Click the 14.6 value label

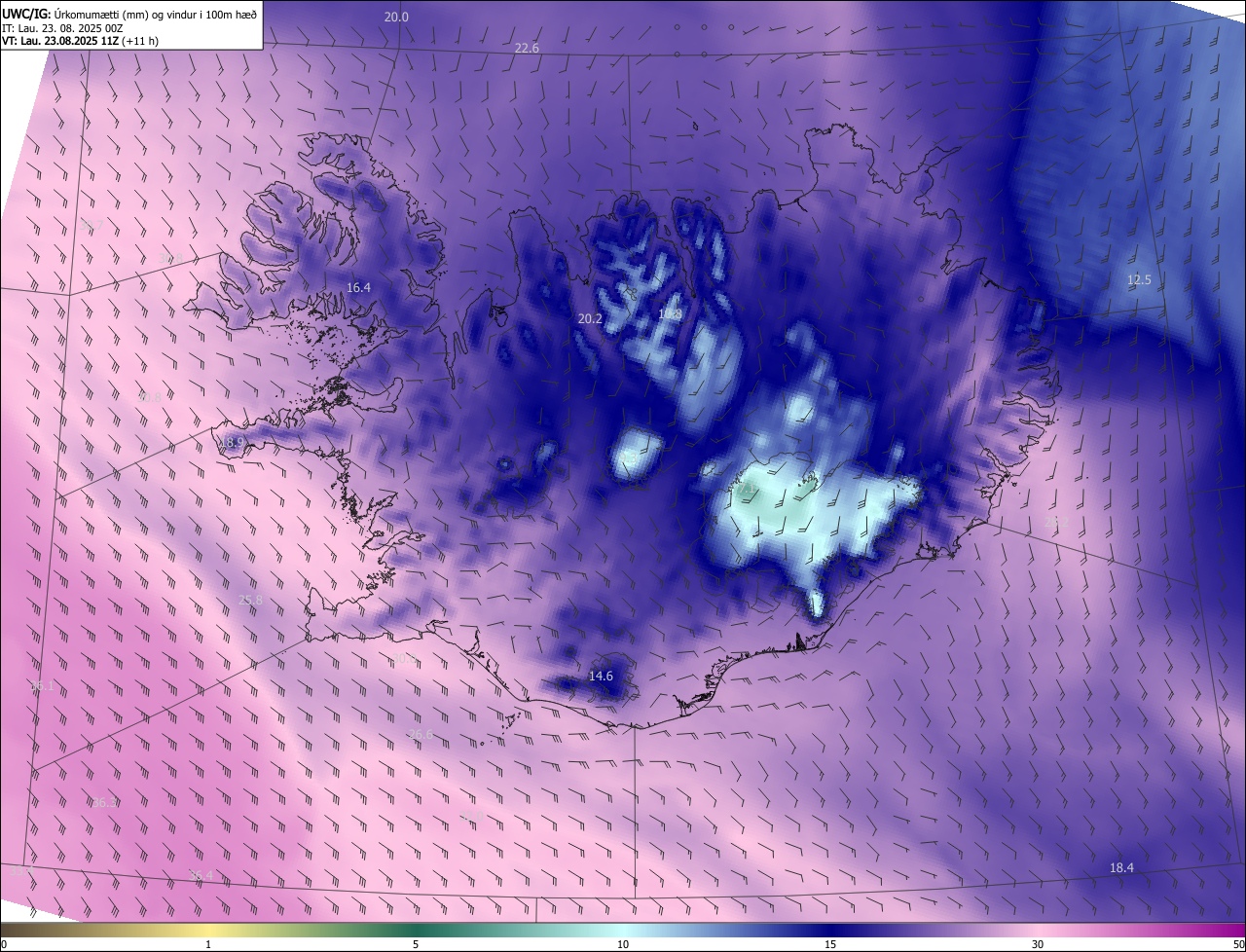[x=602, y=676]
